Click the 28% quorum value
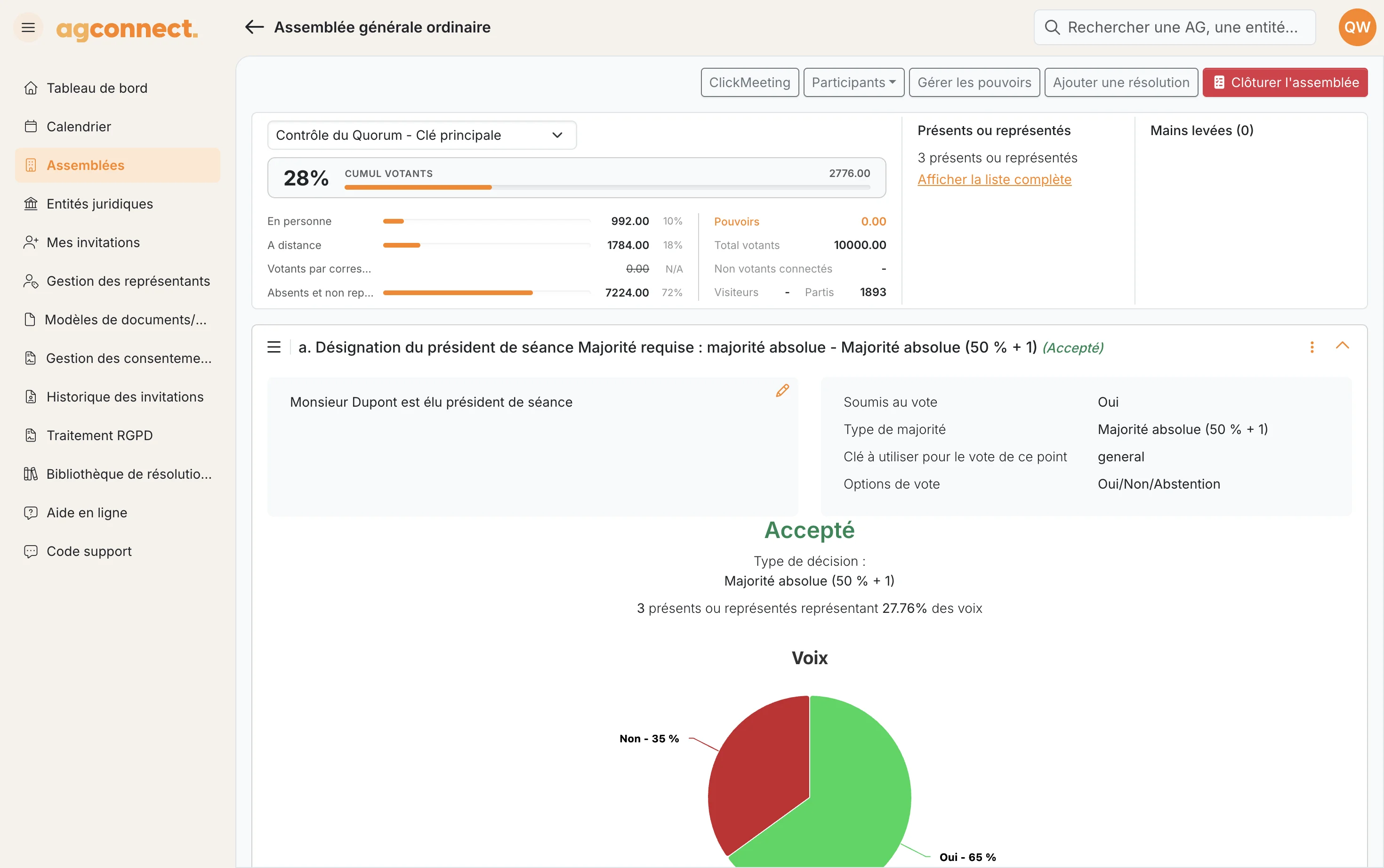 pos(306,178)
